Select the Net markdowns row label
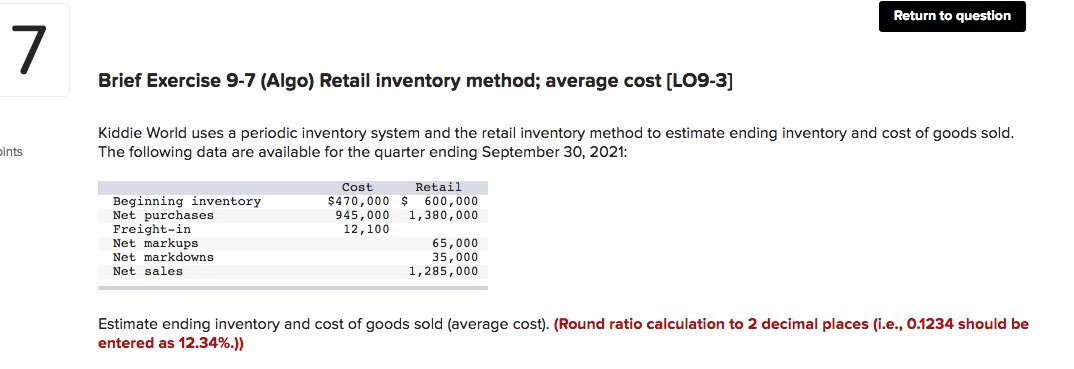The height and width of the screenshot is (369, 1074). pyautogui.click(x=163, y=257)
